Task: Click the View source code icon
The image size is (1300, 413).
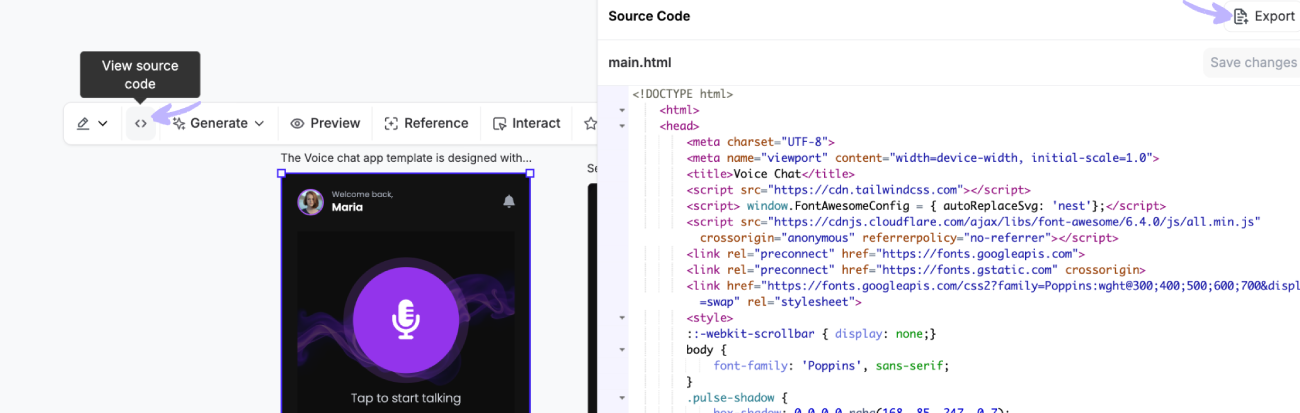Action: point(141,124)
